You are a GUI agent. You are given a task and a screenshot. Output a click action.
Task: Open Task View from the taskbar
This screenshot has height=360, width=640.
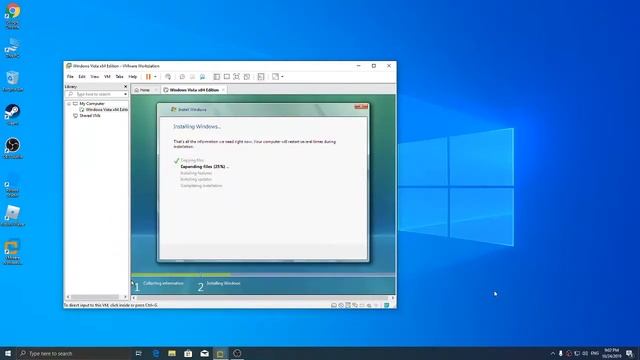[139, 353]
